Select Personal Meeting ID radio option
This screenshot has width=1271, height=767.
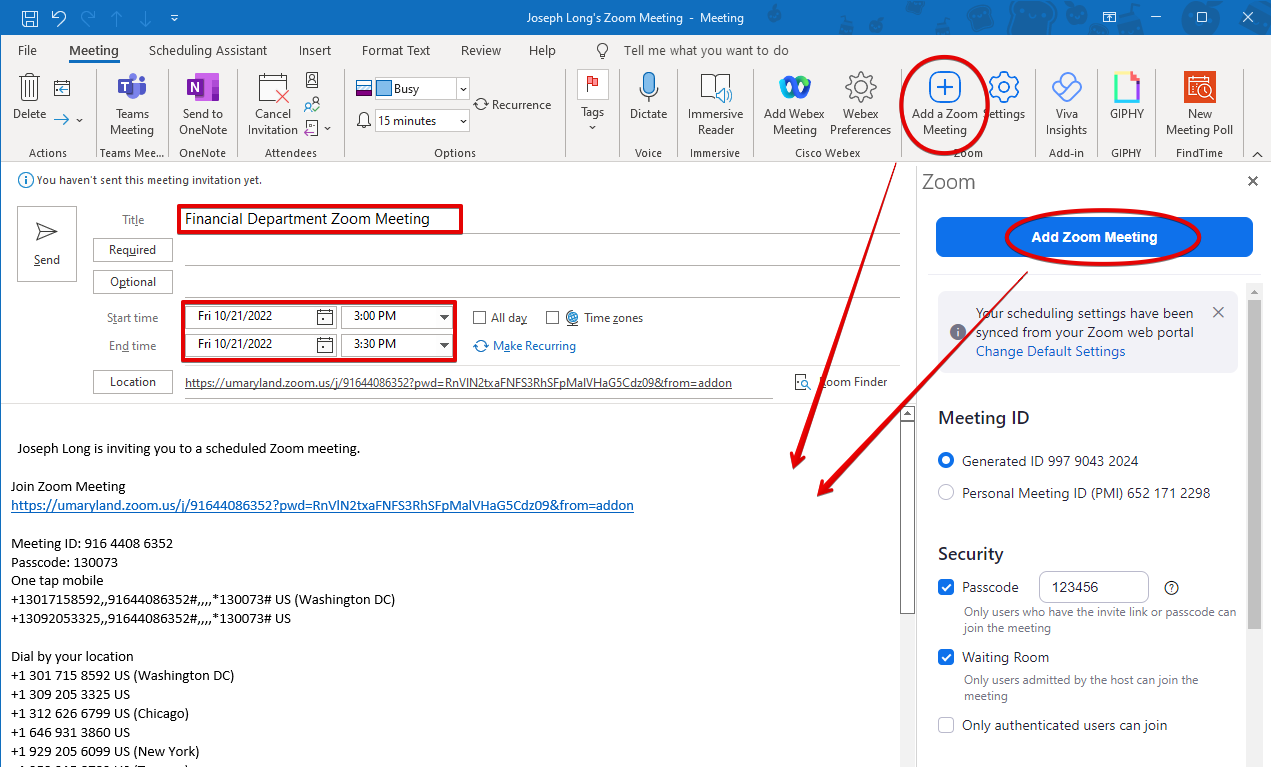946,493
